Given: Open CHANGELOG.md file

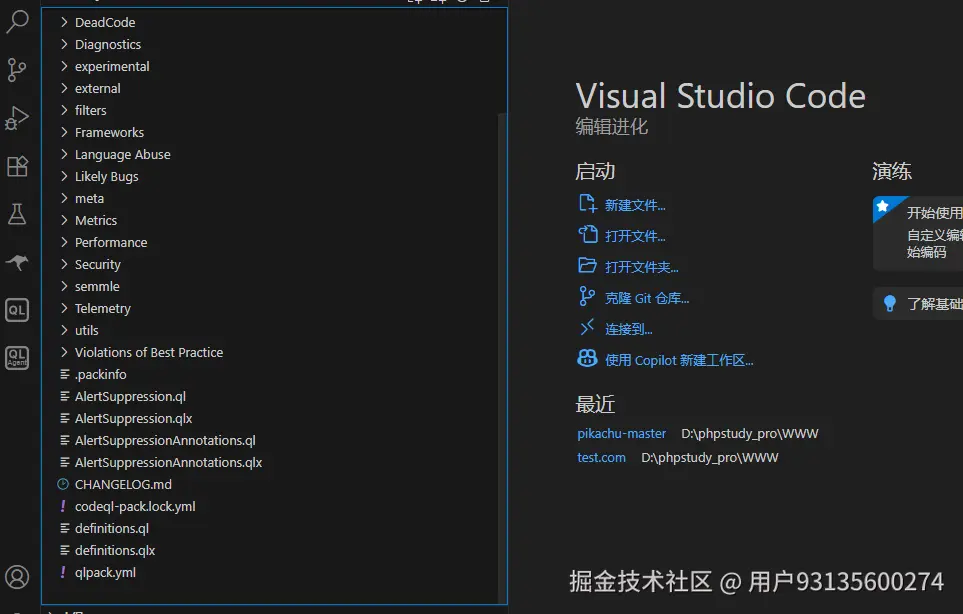Looking at the screenshot, I should tap(123, 484).
